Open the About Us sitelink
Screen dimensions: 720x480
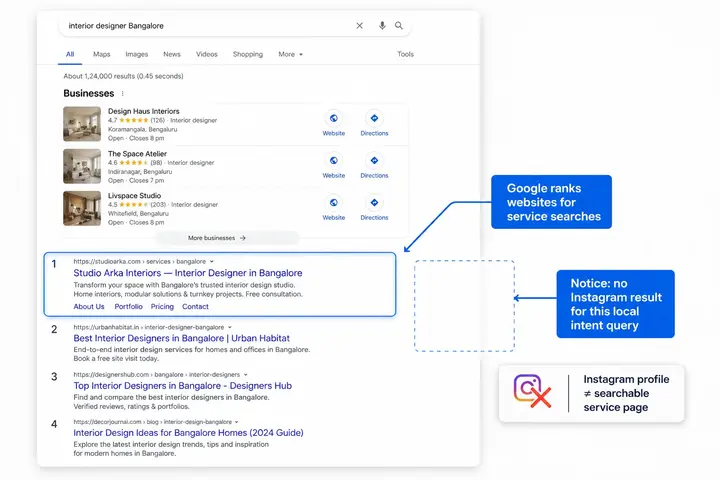pos(89,306)
